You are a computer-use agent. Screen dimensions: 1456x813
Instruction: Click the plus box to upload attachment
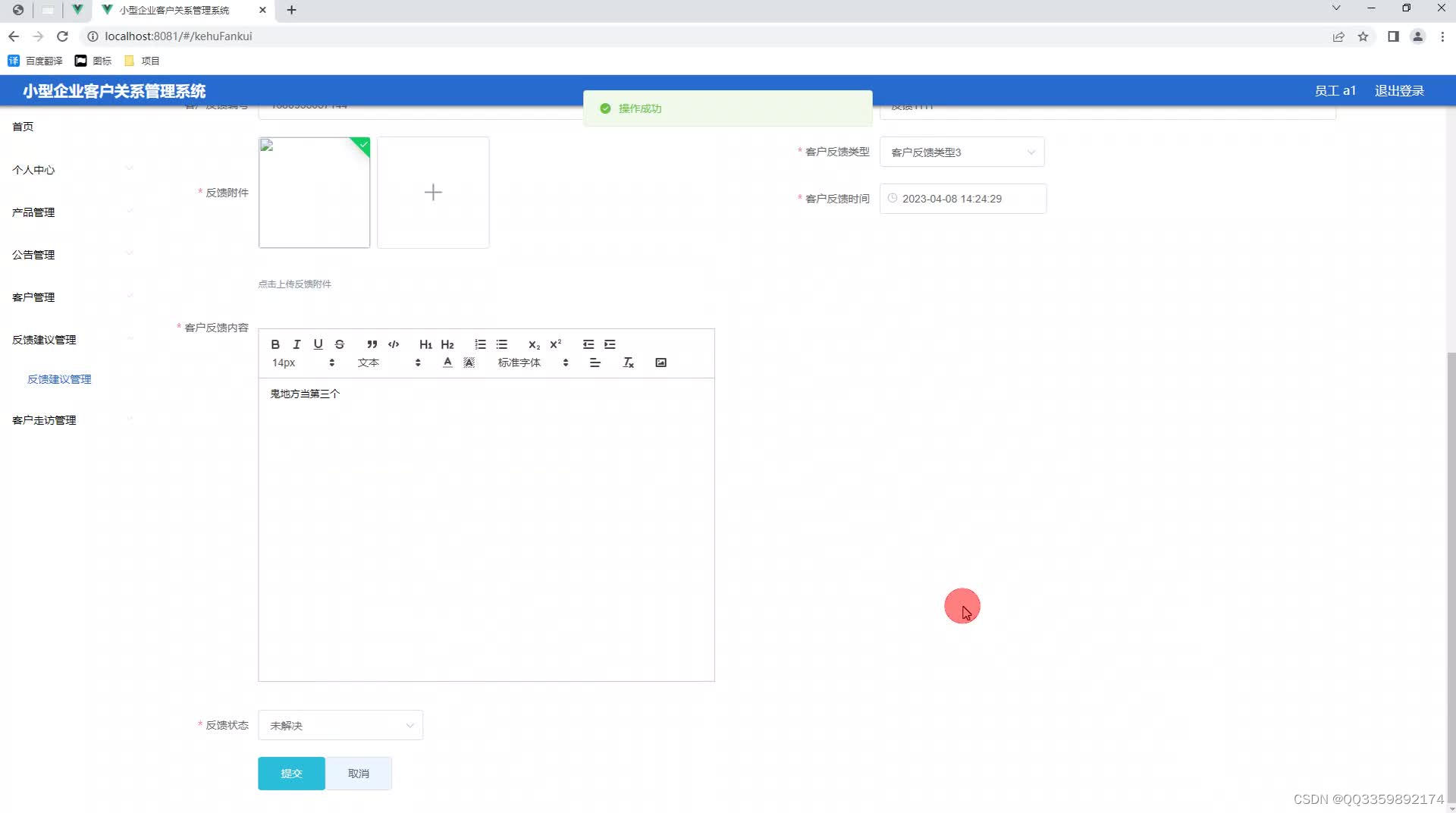coord(433,193)
